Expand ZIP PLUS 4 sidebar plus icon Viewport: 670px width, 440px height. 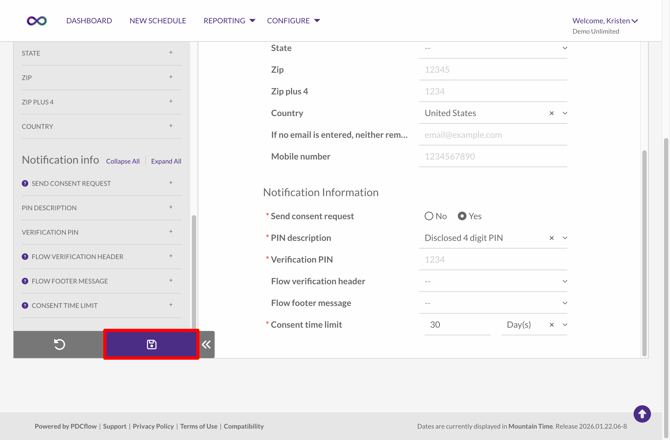(170, 101)
